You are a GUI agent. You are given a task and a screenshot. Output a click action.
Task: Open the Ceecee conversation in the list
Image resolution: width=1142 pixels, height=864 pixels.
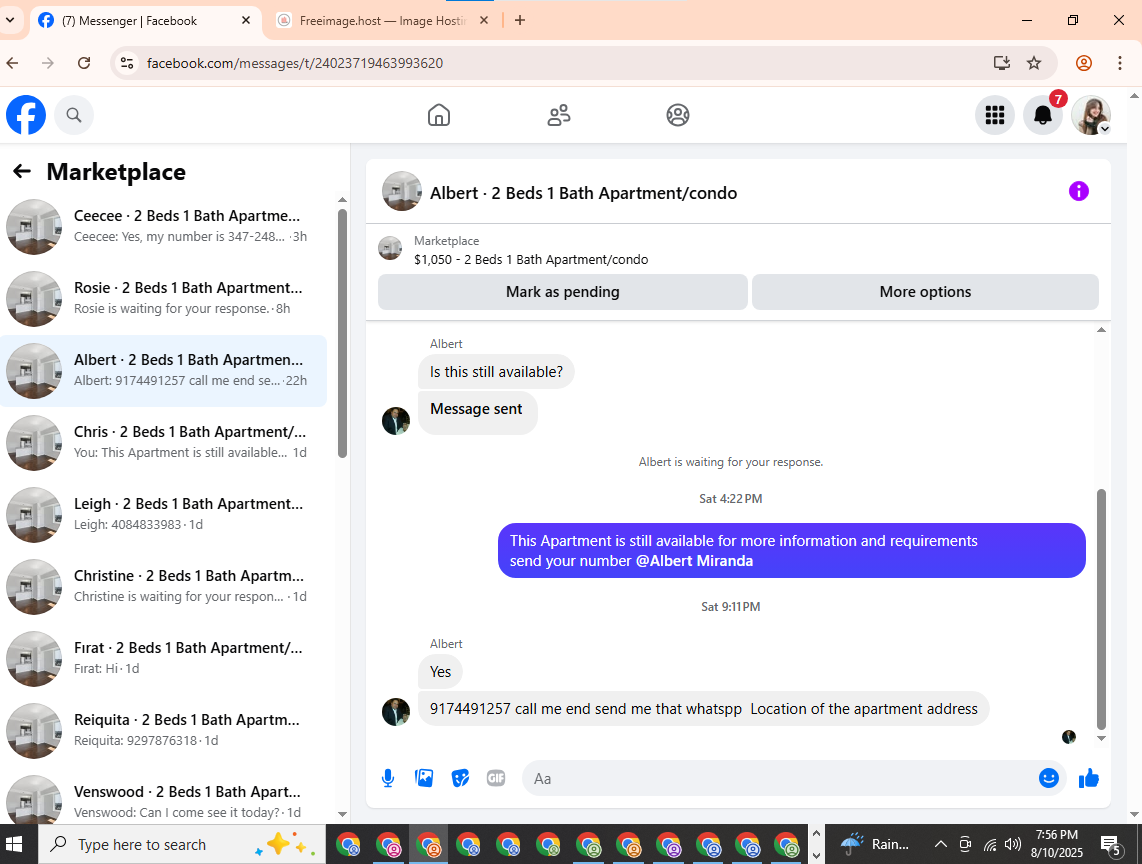coord(164,227)
